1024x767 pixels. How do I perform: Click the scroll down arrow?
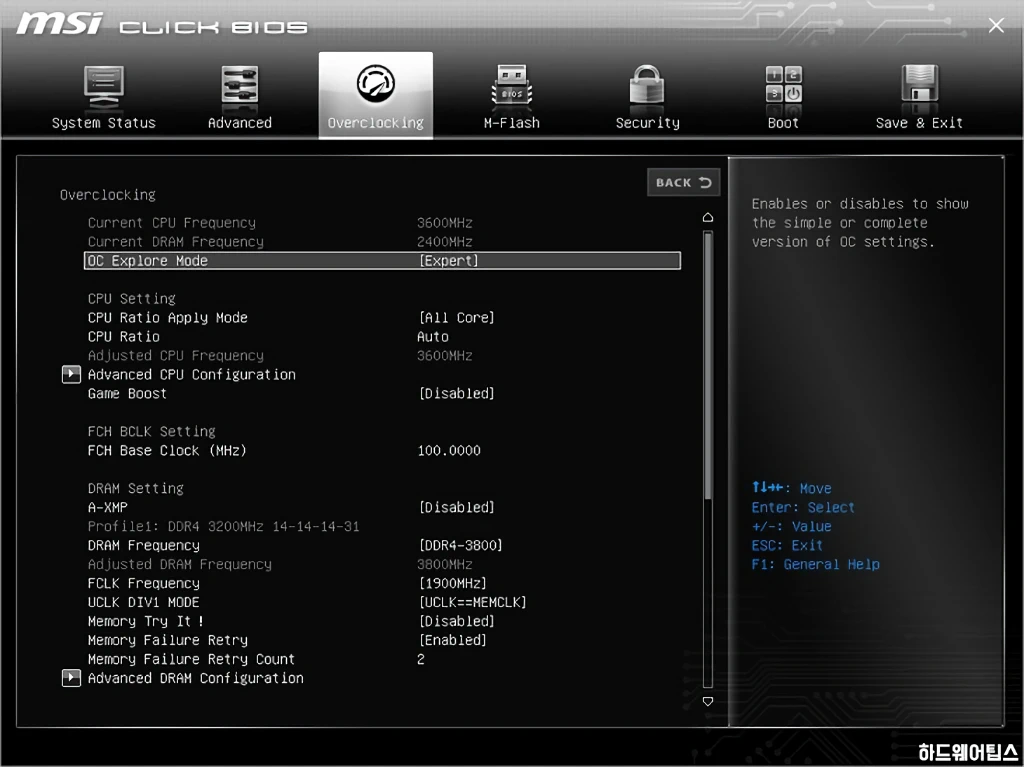[708, 701]
